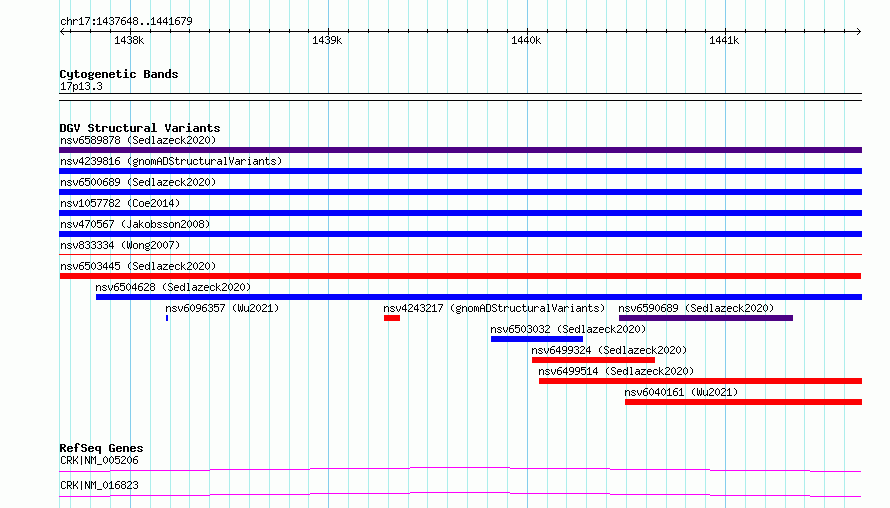
Task: Select the purple nsv6590689 variant bar
Action: point(706,318)
